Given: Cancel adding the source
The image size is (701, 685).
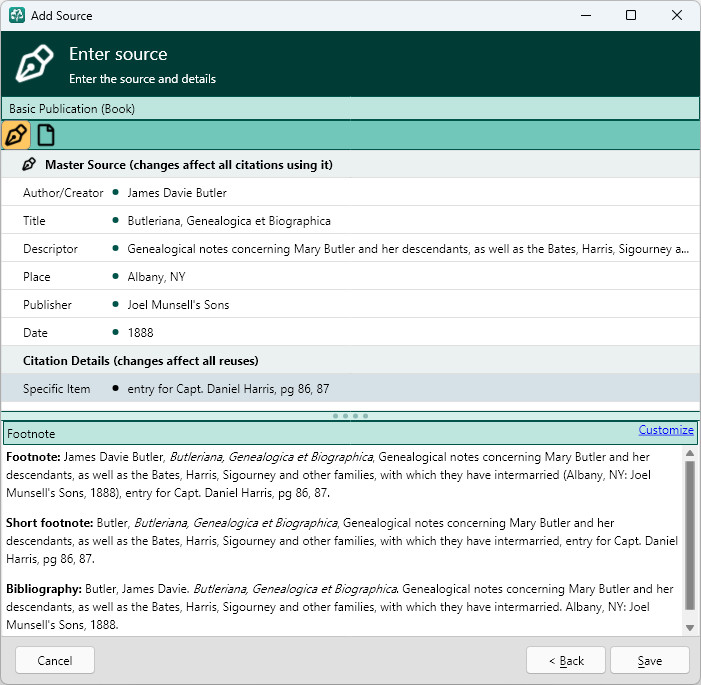Looking at the screenshot, I should point(55,660).
